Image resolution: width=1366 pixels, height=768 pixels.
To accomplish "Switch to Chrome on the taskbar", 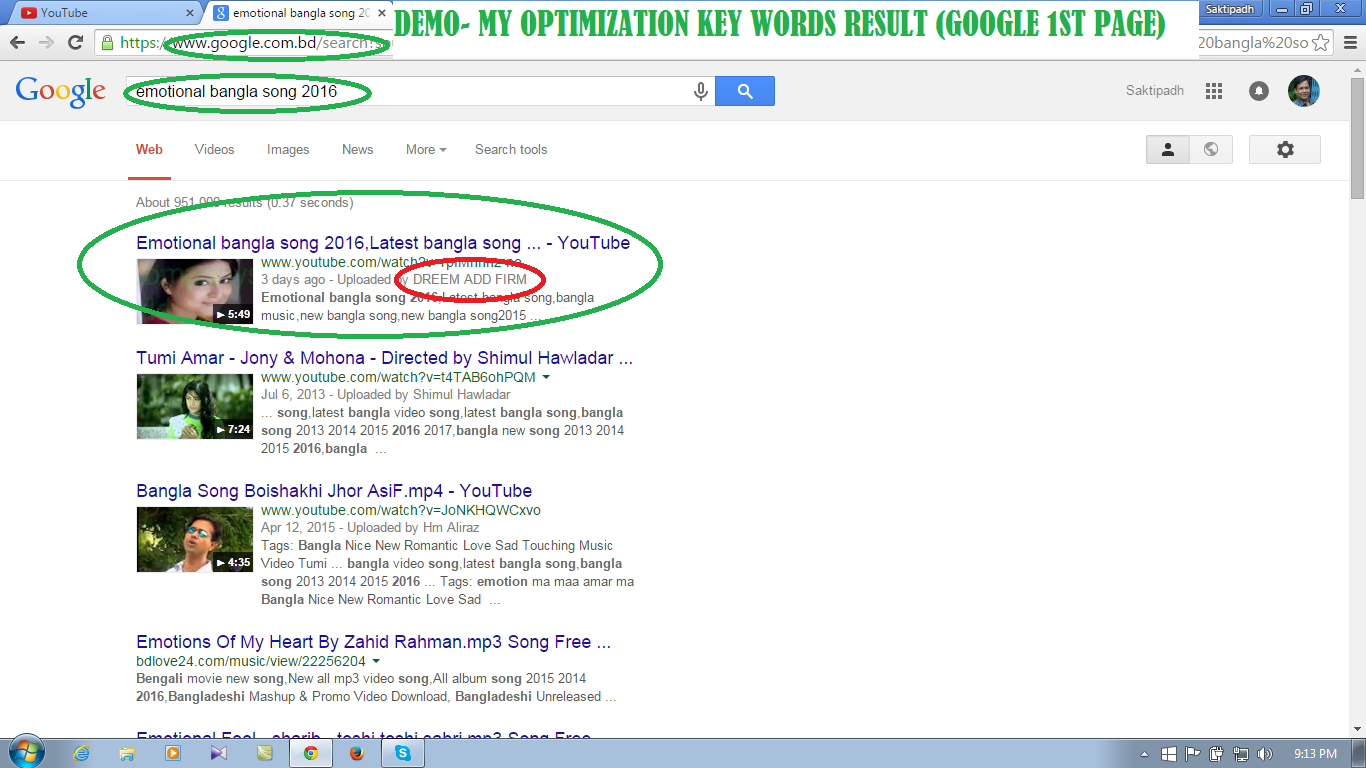I will tap(311, 753).
